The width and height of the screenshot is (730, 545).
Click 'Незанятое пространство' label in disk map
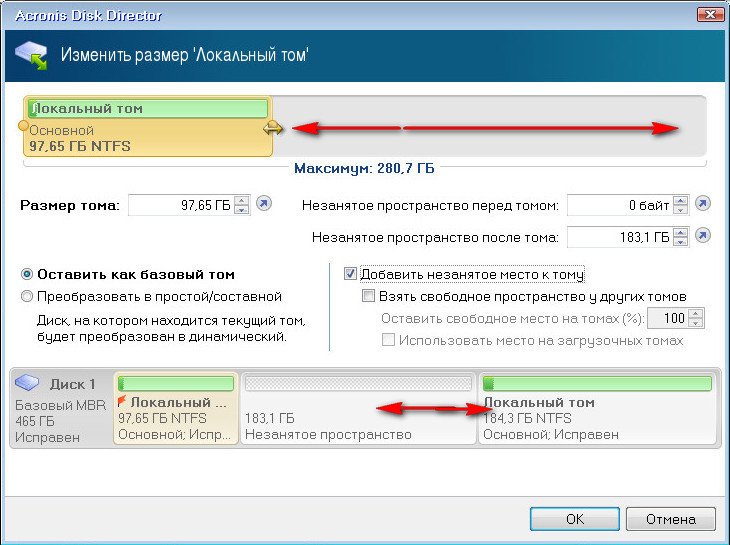[328, 434]
